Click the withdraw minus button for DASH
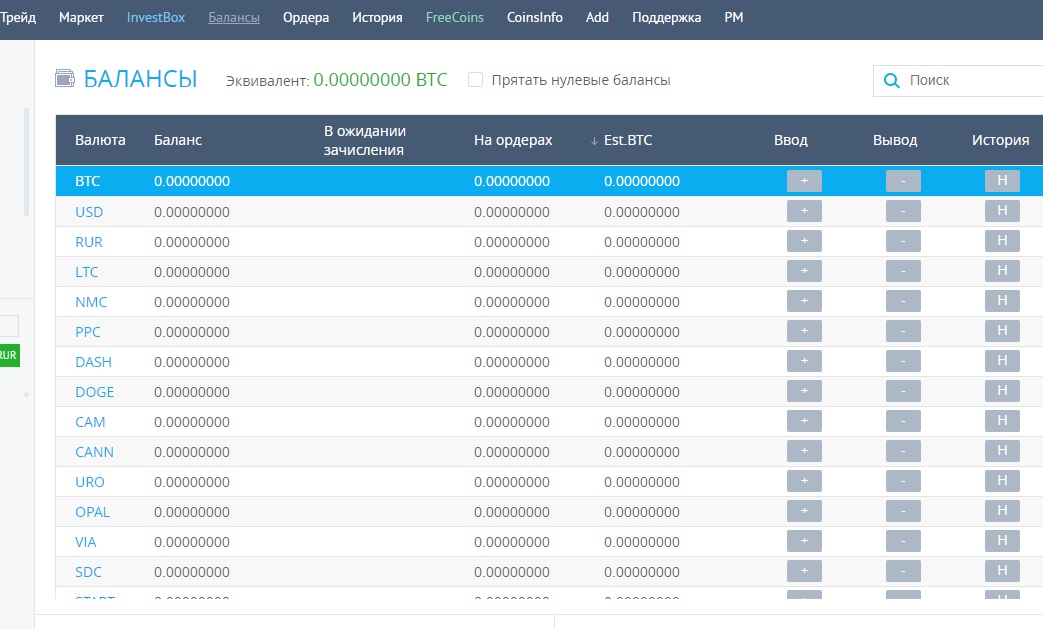Image resolution: width=1043 pixels, height=629 pixels. [903, 361]
